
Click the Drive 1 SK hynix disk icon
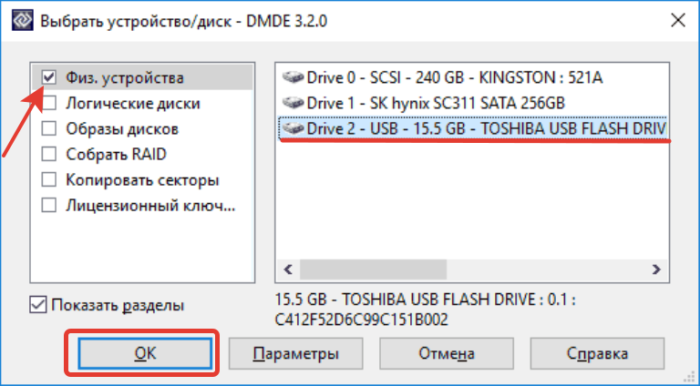pos(293,103)
